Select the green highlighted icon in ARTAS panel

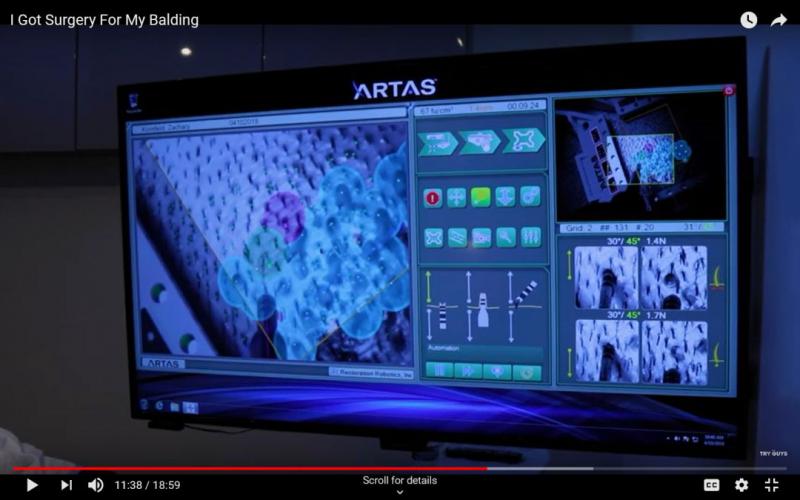tap(481, 197)
